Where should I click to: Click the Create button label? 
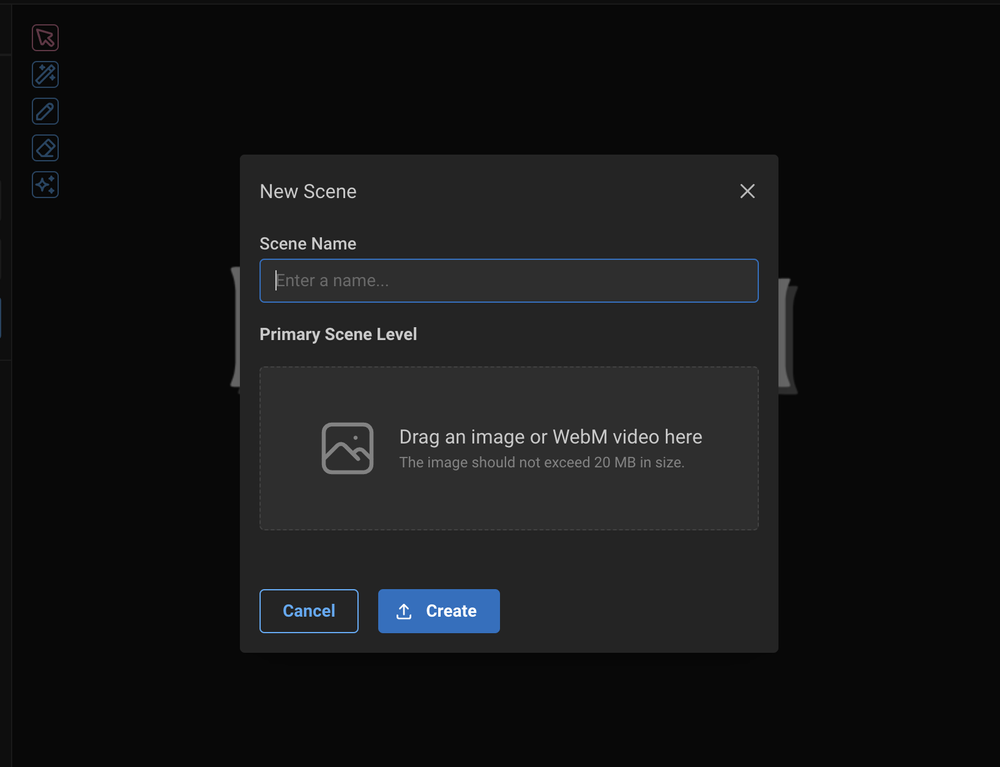tap(451, 611)
